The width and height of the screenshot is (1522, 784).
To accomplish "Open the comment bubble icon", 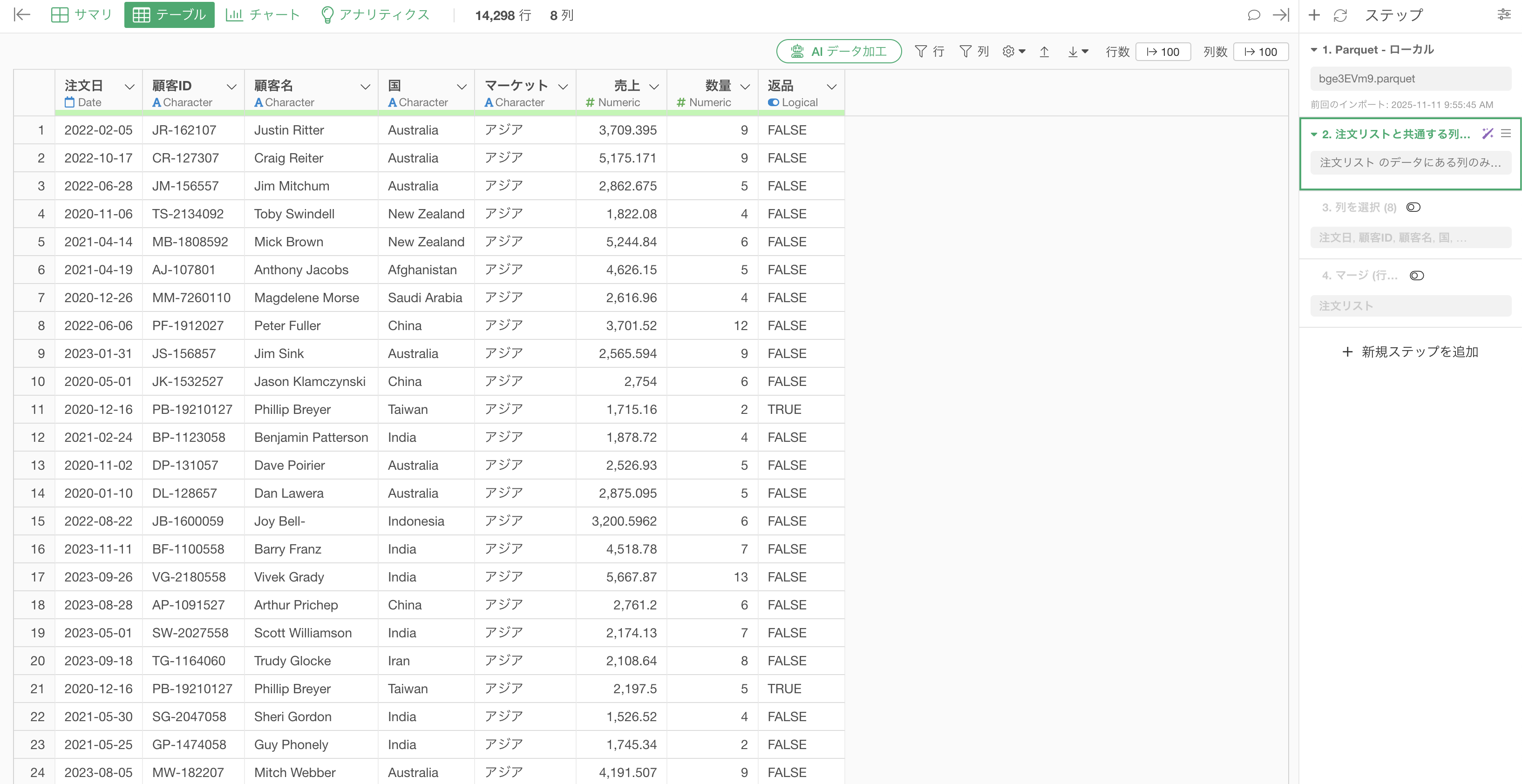I will pyautogui.click(x=1253, y=15).
